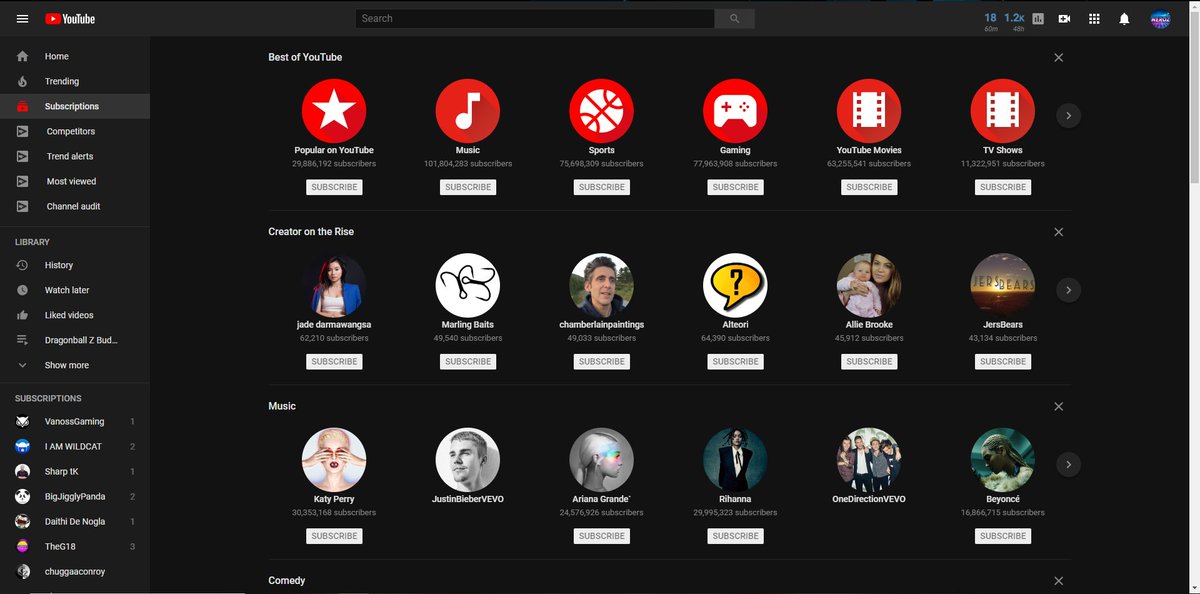
Task: Open Liked videos in the library
Action: pyautogui.click(x=75, y=315)
